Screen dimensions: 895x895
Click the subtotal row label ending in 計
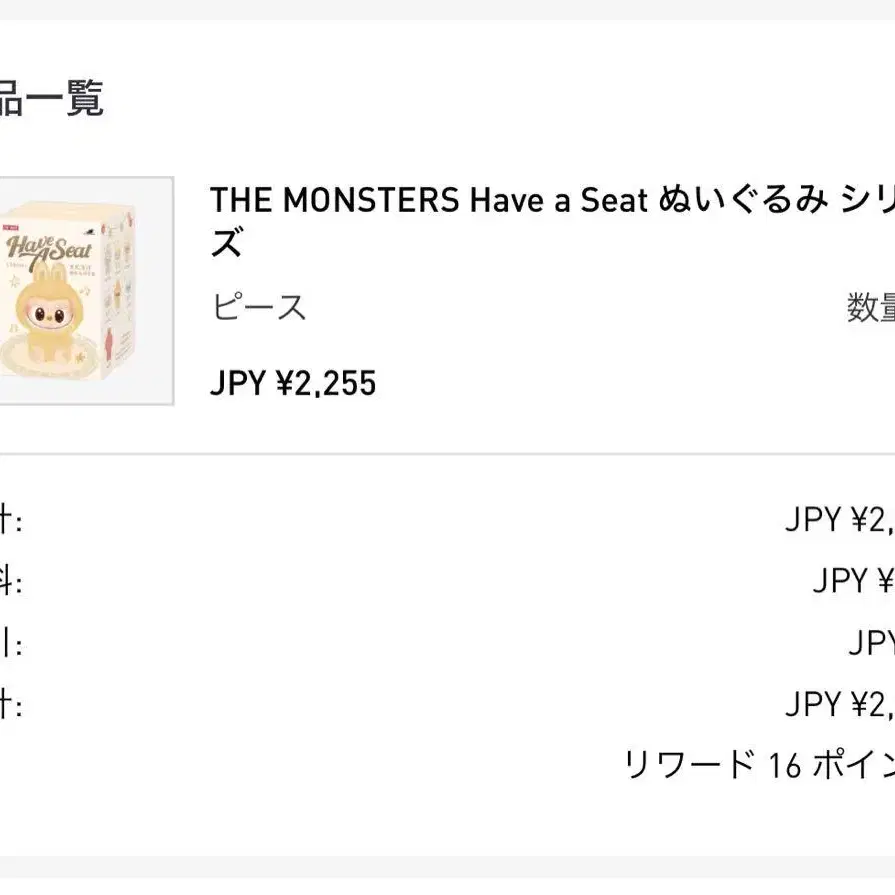tap(11, 520)
